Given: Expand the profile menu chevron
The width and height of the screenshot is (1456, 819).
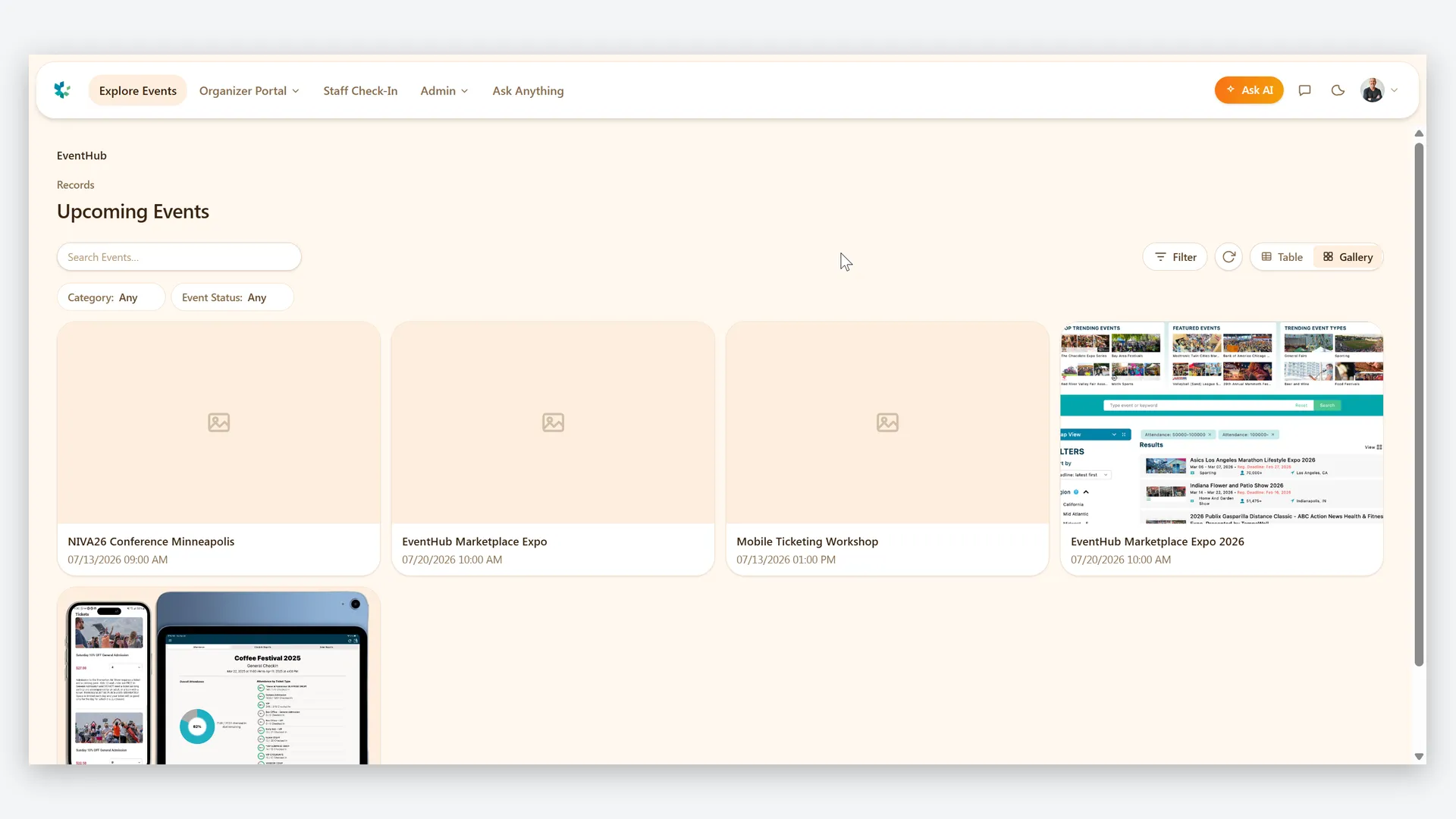Looking at the screenshot, I should [x=1394, y=90].
